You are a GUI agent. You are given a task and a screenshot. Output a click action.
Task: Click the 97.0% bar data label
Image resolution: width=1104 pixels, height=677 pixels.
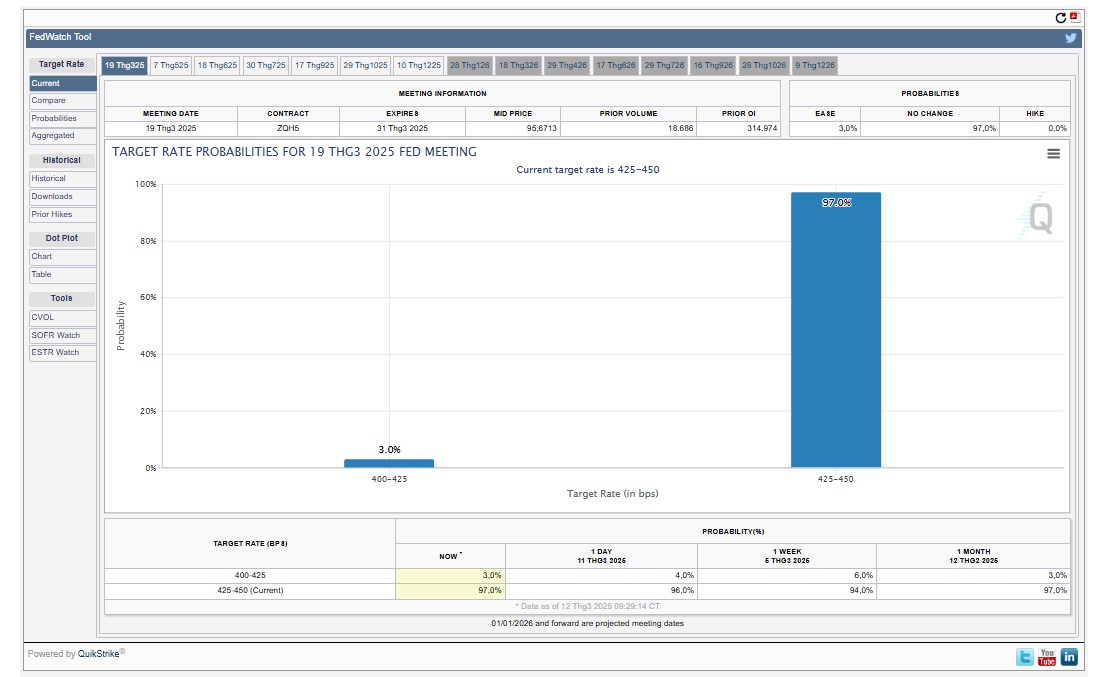coord(836,203)
